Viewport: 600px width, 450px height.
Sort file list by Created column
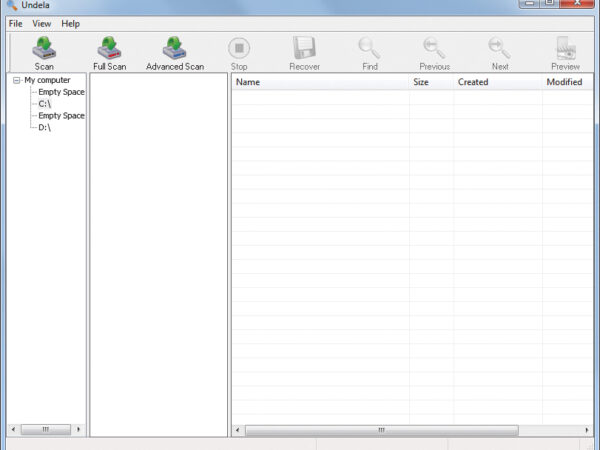click(x=497, y=82)
